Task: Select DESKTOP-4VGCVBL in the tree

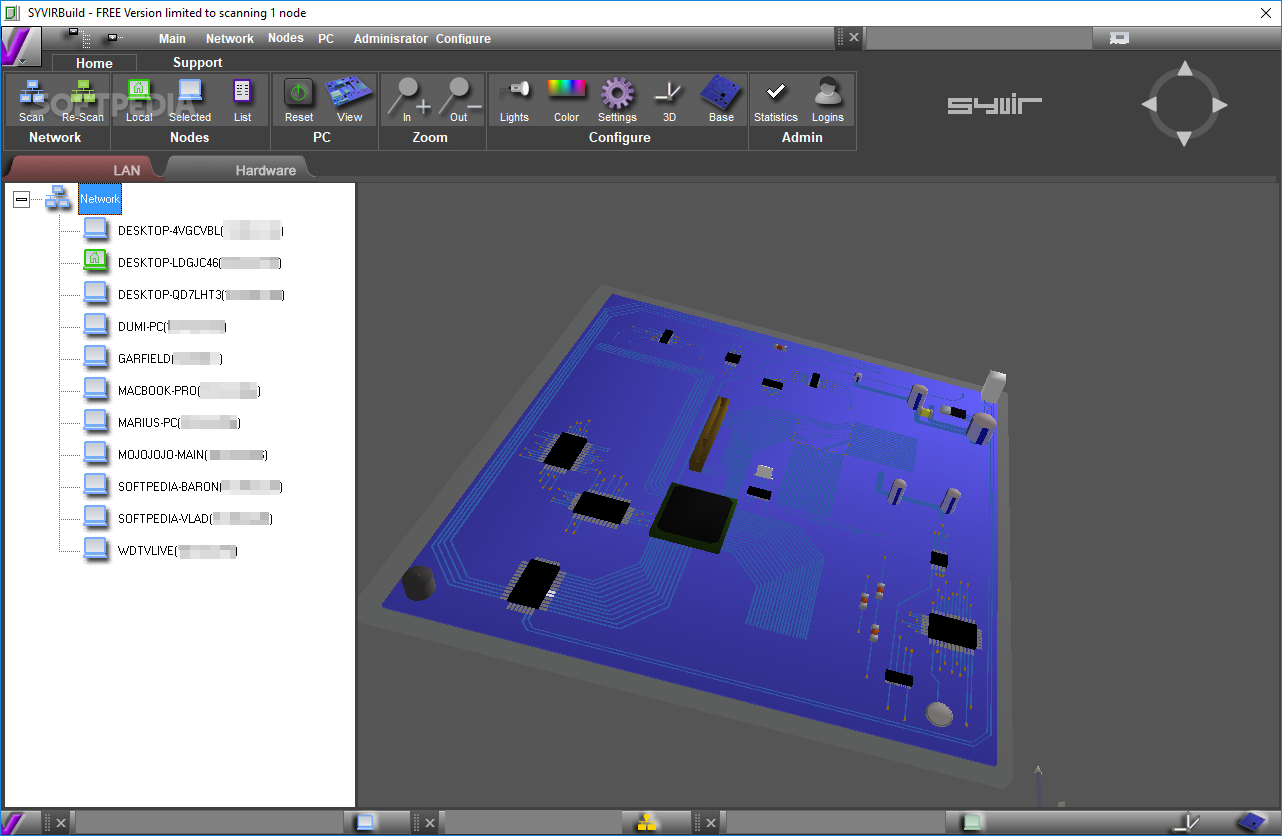Action: [200, 231]
